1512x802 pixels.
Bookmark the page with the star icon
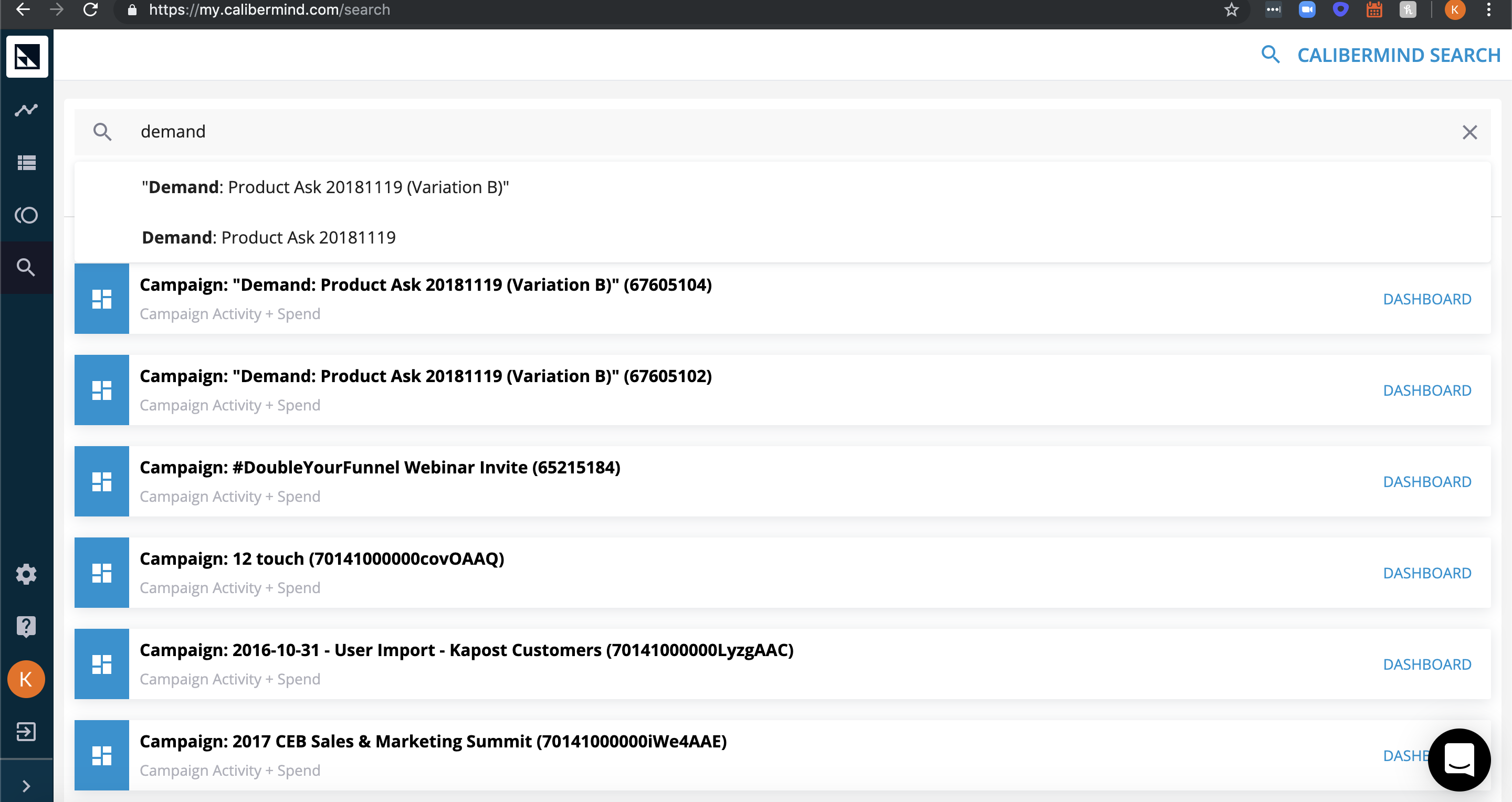tap(1232, 9)
